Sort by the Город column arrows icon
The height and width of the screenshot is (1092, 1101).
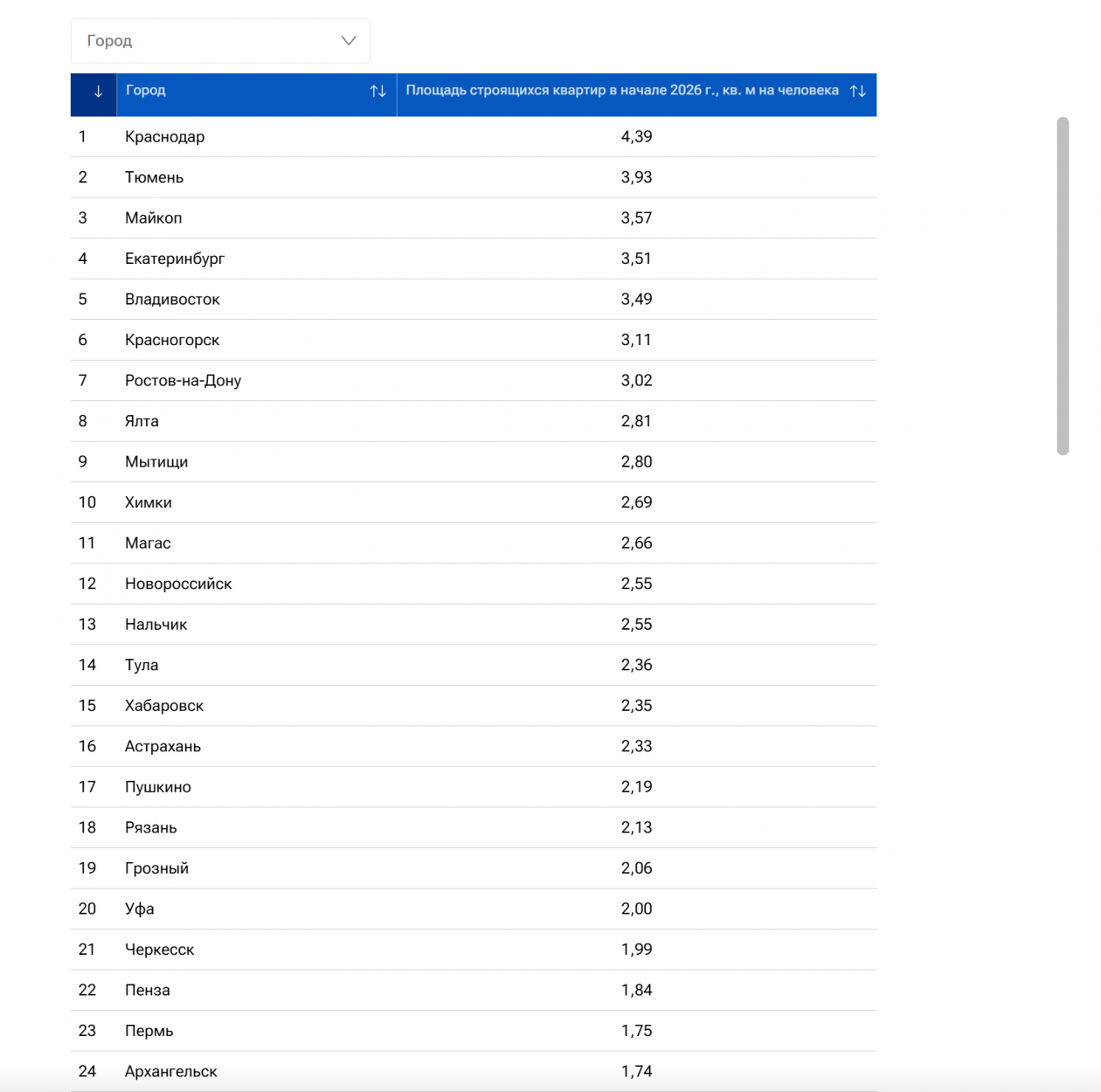pyautogui.click(x=377, y=92)
